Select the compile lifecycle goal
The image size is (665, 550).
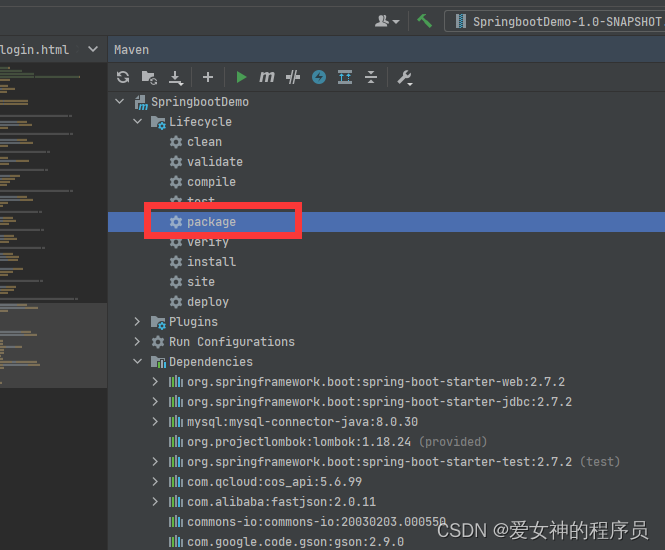click(212, 182)
